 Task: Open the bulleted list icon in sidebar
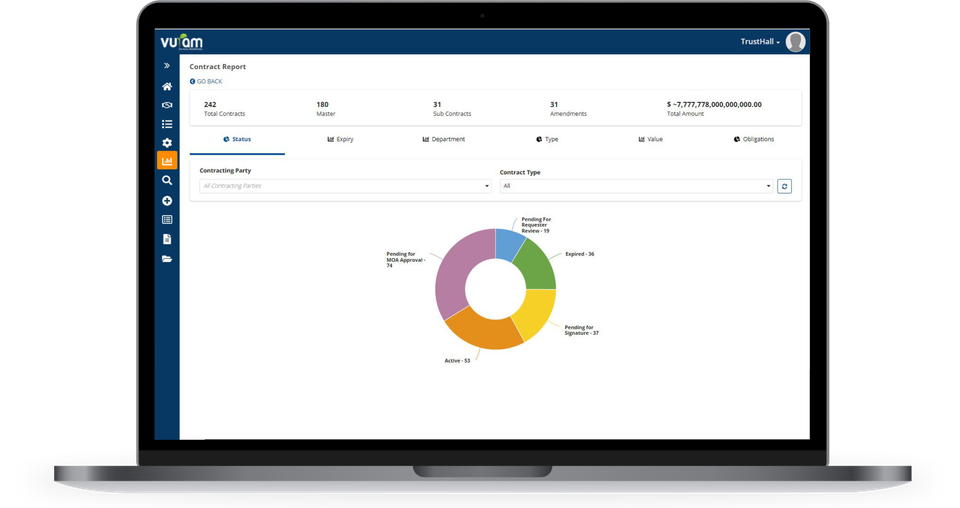(167, 124)
